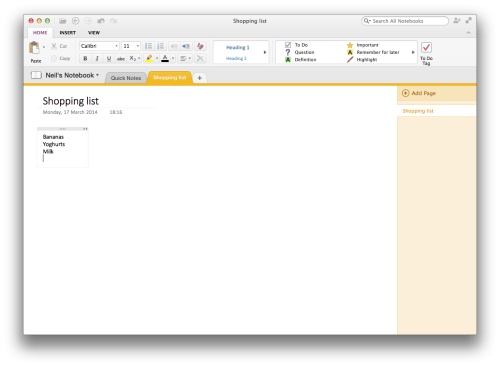The image size is (500, 367).
Task: Click the Shopping list page title
Action: pos(71,101)
